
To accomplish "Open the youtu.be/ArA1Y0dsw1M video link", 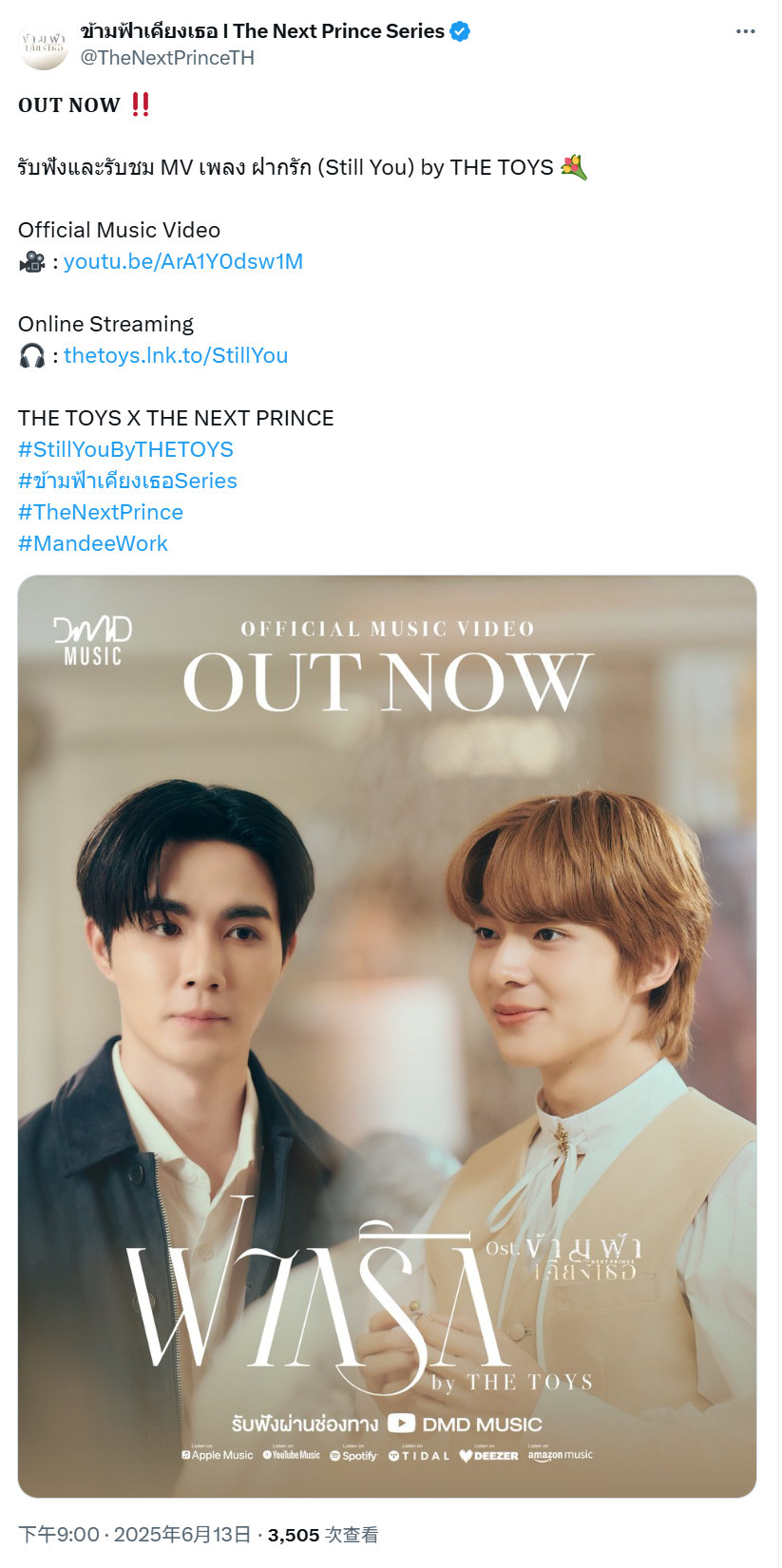I will pyautogui.click(x=183, y=261).
